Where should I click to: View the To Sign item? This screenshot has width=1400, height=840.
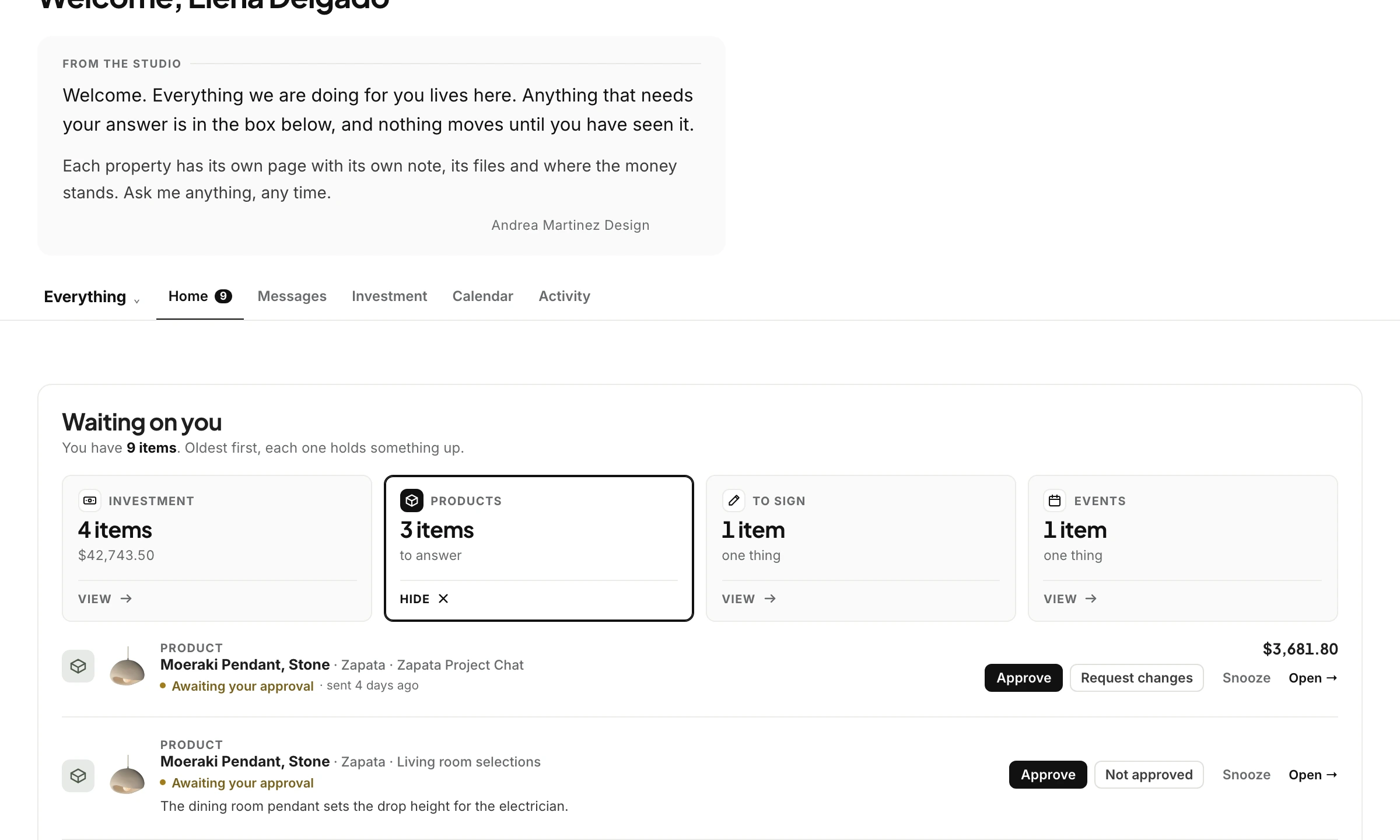(749, 599)
